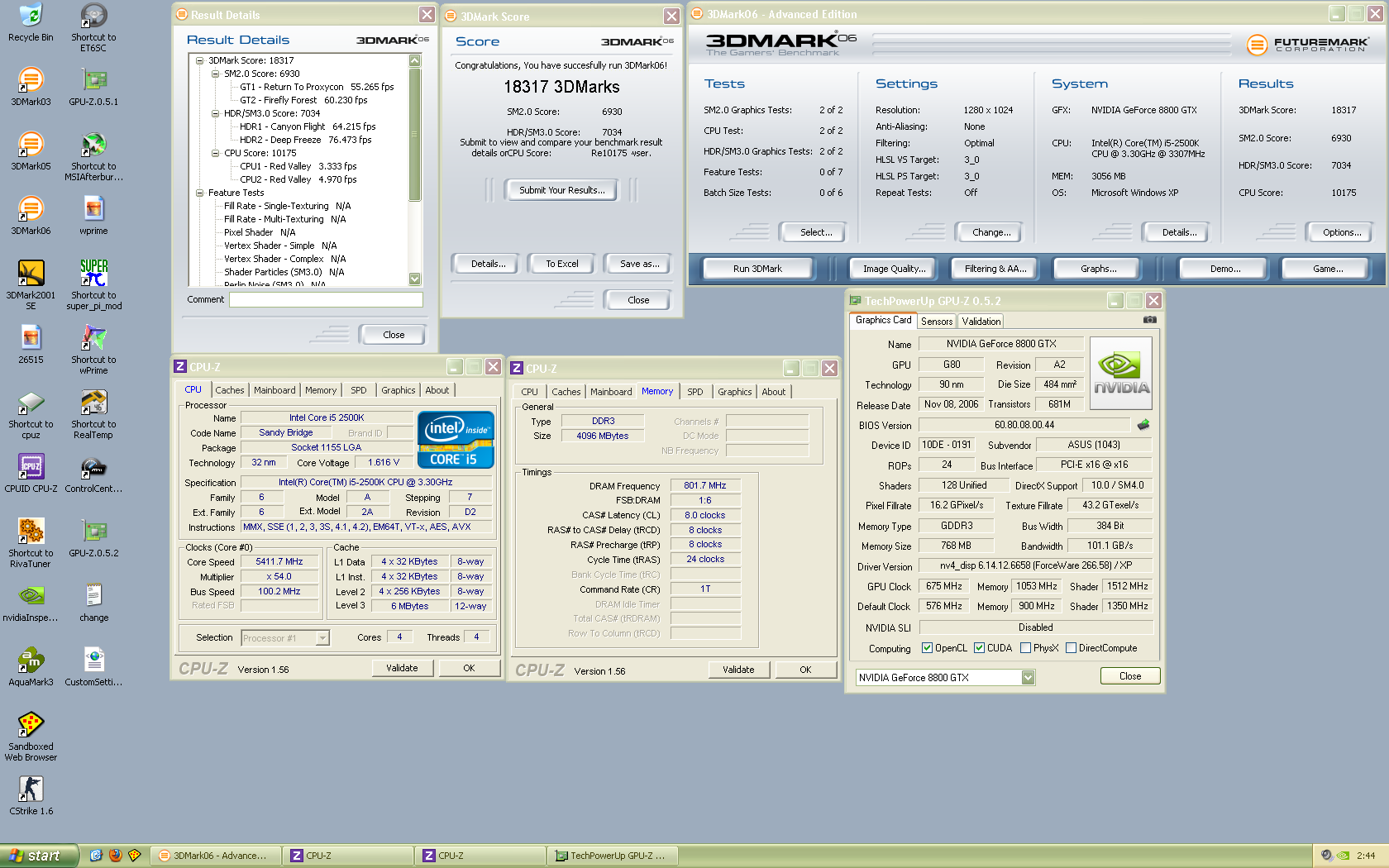
Task: Open the Shortcut to RealTemp icon
Action: pyautogui.click(x=93, y=414)
